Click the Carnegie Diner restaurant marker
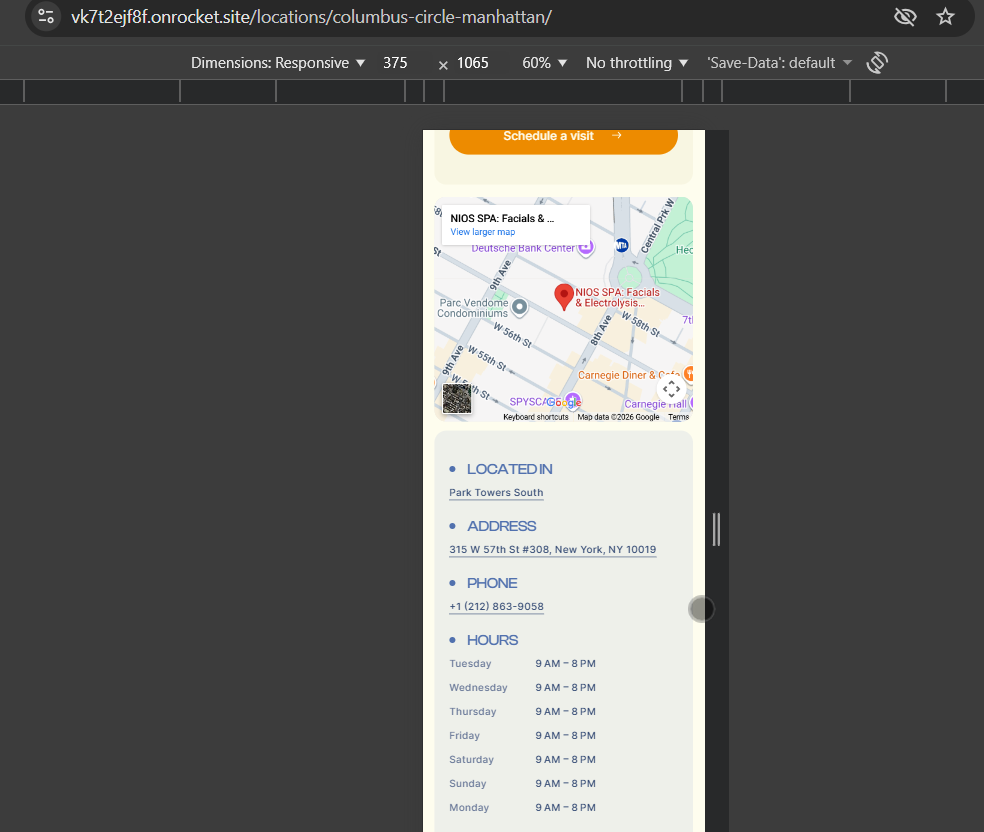The width and height of the screenshot is (984, 832). coord(688,374)
